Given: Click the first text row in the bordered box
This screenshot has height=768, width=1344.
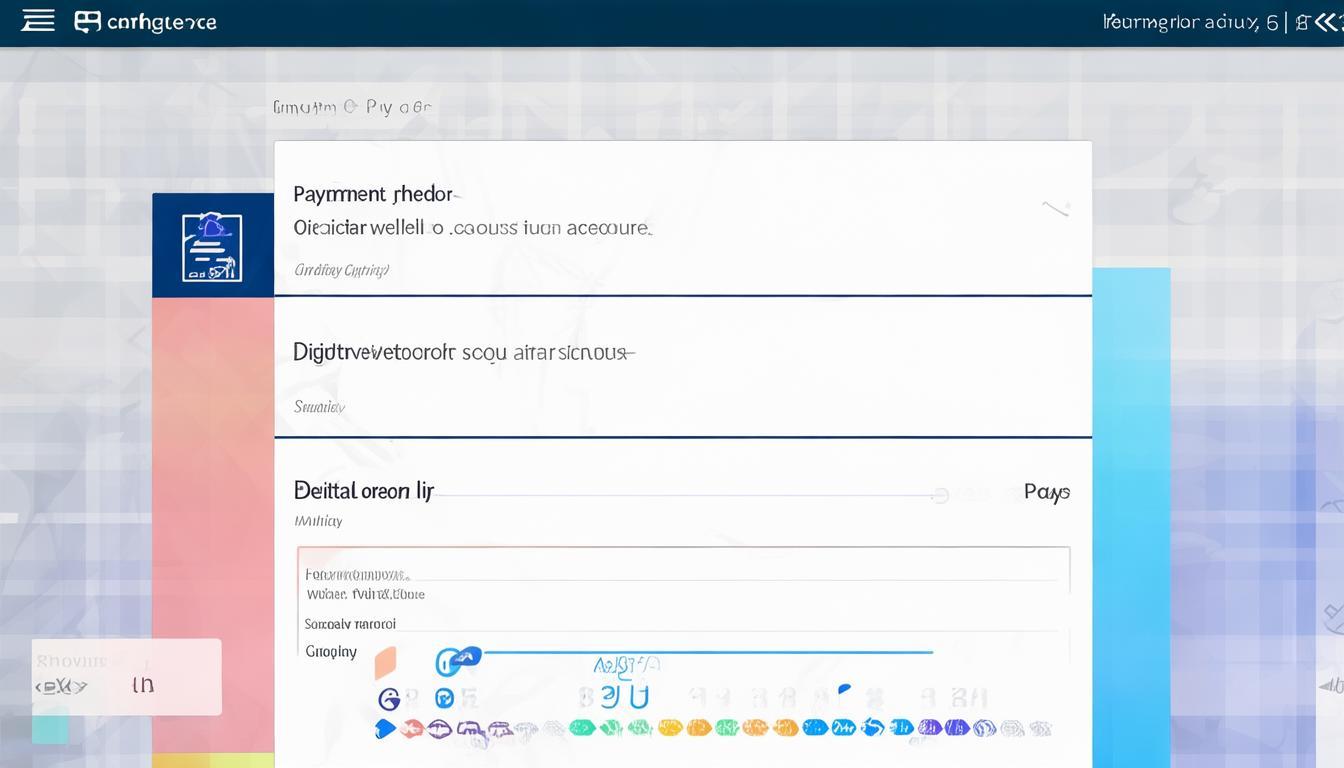Looking at the screenshot, I should click(358, 575).
